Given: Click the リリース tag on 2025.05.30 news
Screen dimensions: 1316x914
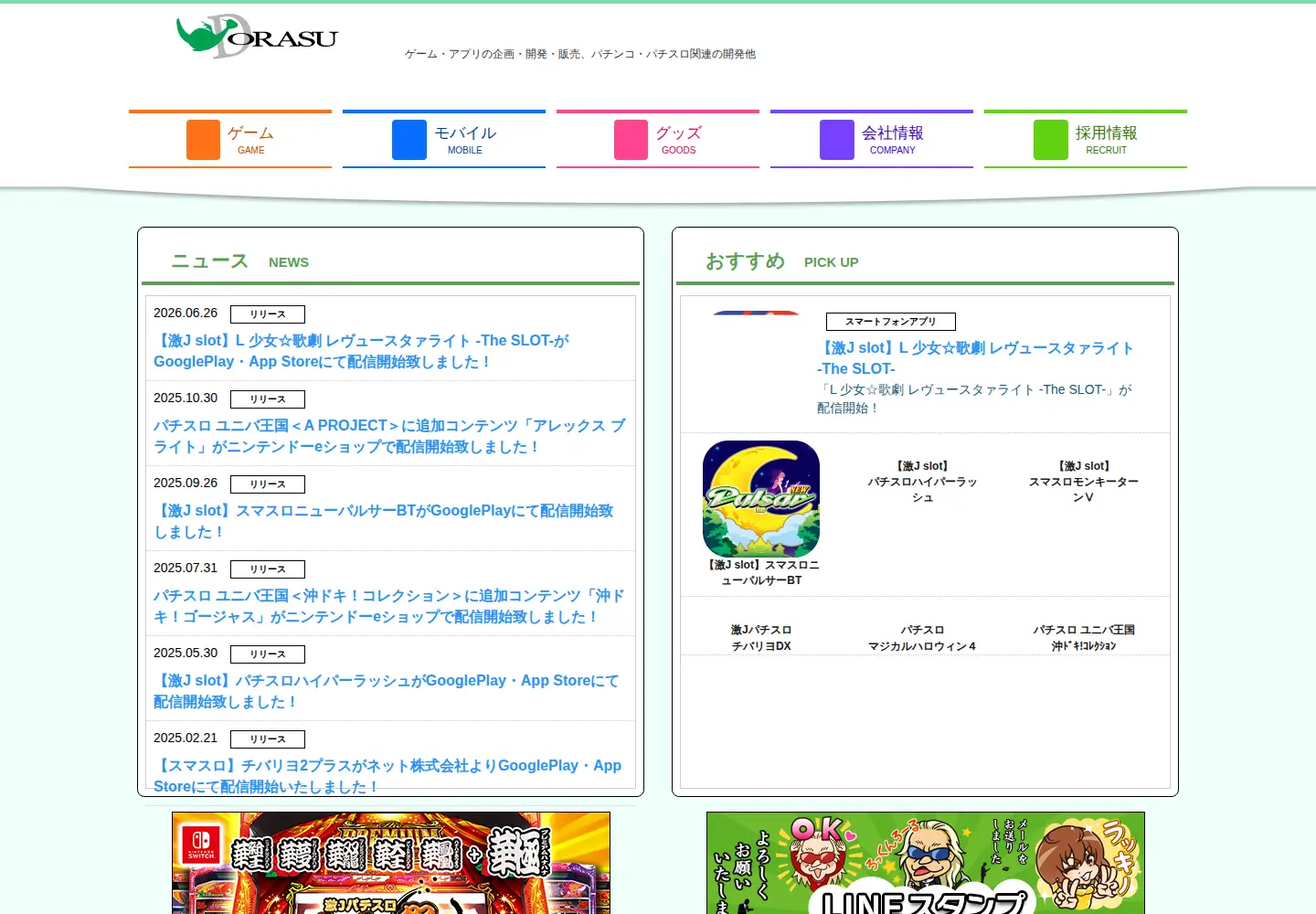Looking at the screenshot, I should pyautogui.click(x=268, y=654).
